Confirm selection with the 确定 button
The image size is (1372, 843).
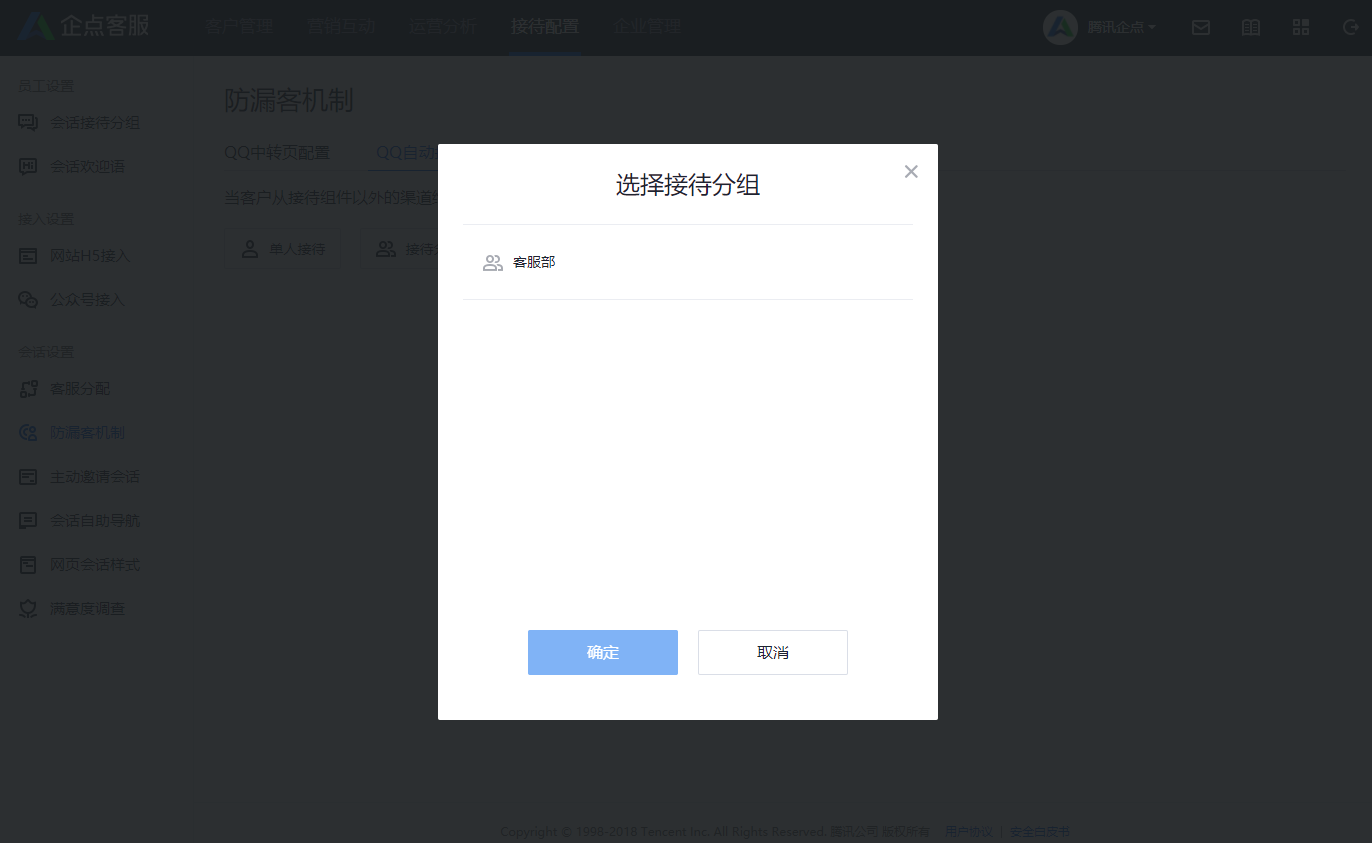pos(603,652)
